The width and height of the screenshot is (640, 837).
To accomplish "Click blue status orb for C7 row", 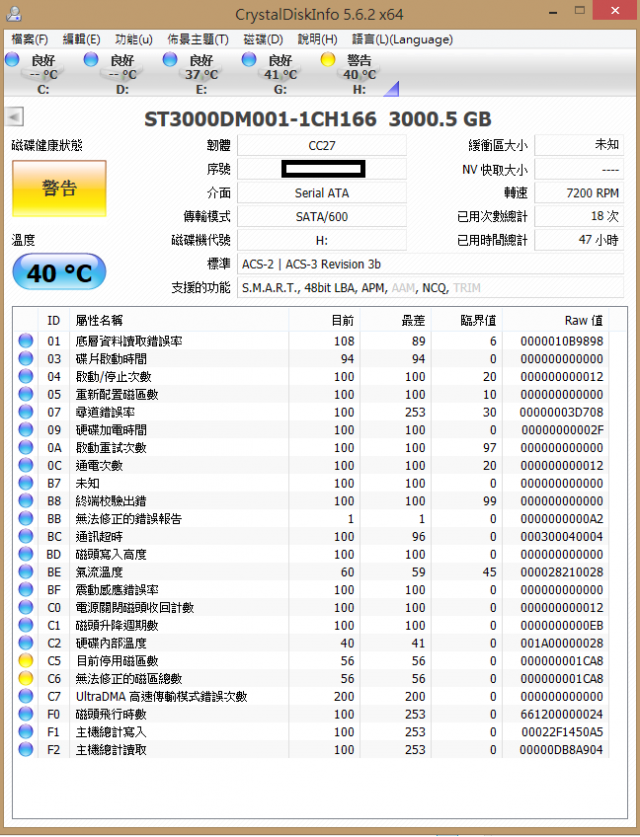I will coord(26,696).
